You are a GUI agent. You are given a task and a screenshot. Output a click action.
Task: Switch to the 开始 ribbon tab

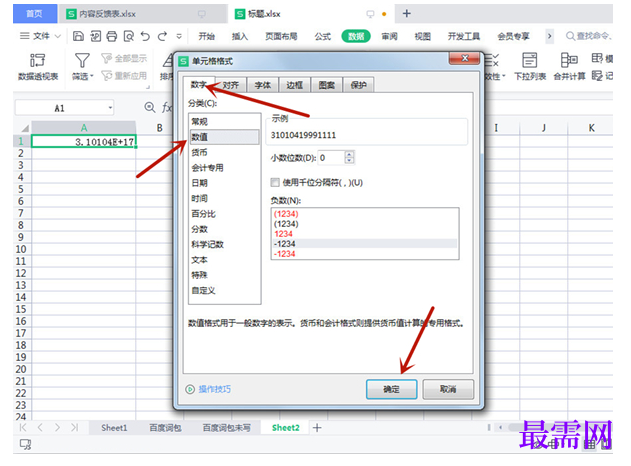206,36
